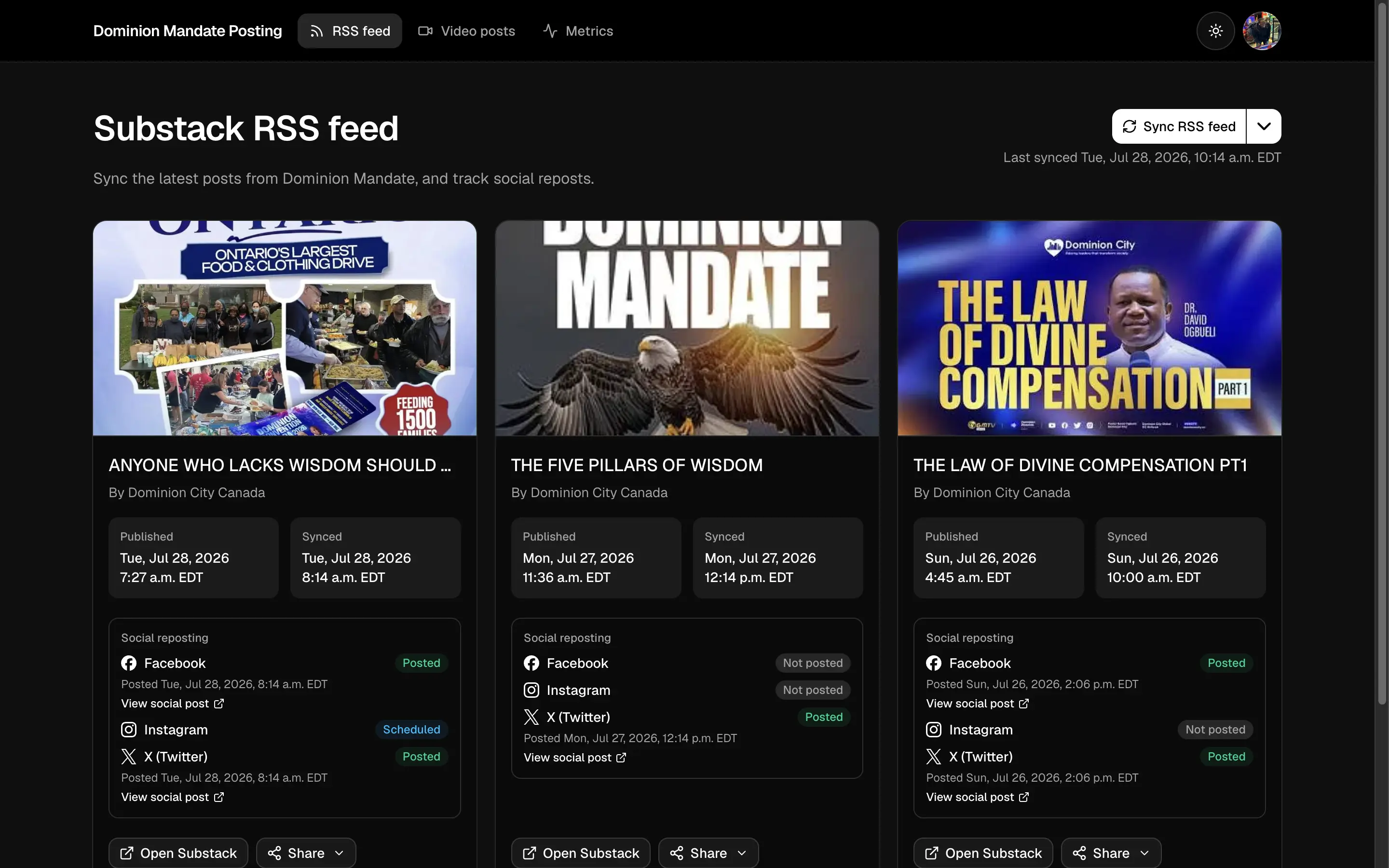The image size is (1389, 868).
Task: Click Instagram icon in ANYONE WHO LACKS WISDOM card
Action: pyautogui.click(x=129, y=730)
